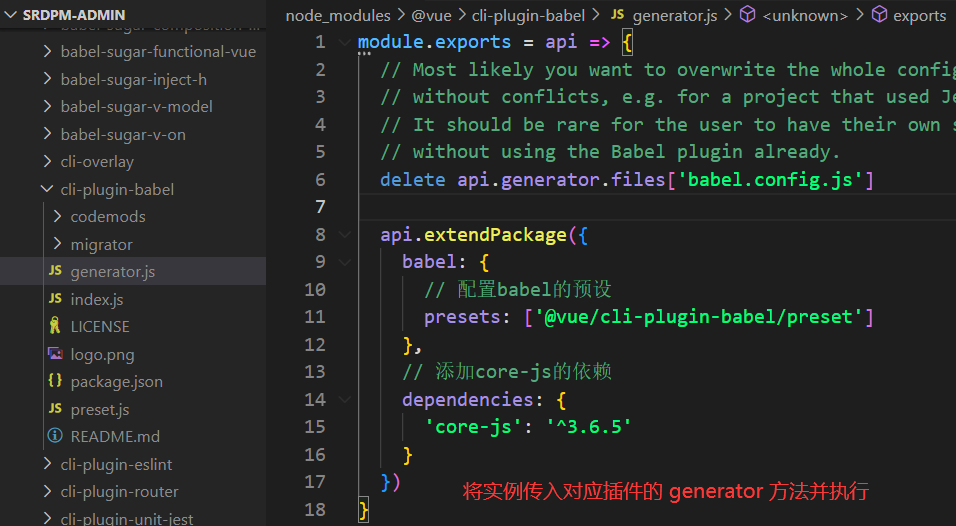This screenshot has width=956, height=526.
Task: Click the image icon beside logo.png
Action: pos(55,354)
